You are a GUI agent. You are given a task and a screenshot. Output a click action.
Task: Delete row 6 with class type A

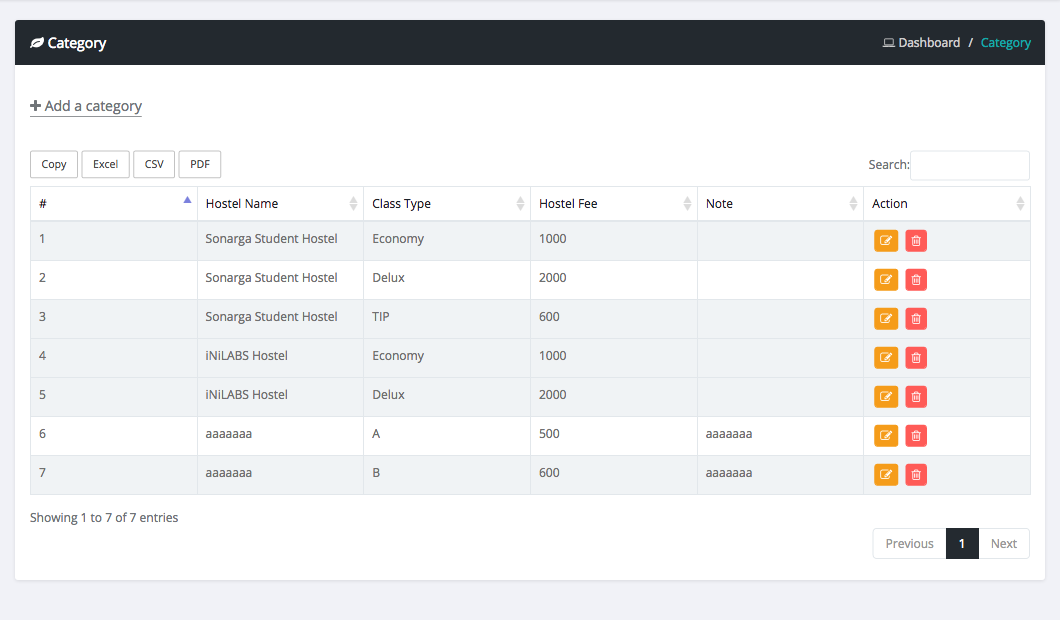(x=916, y=435)
